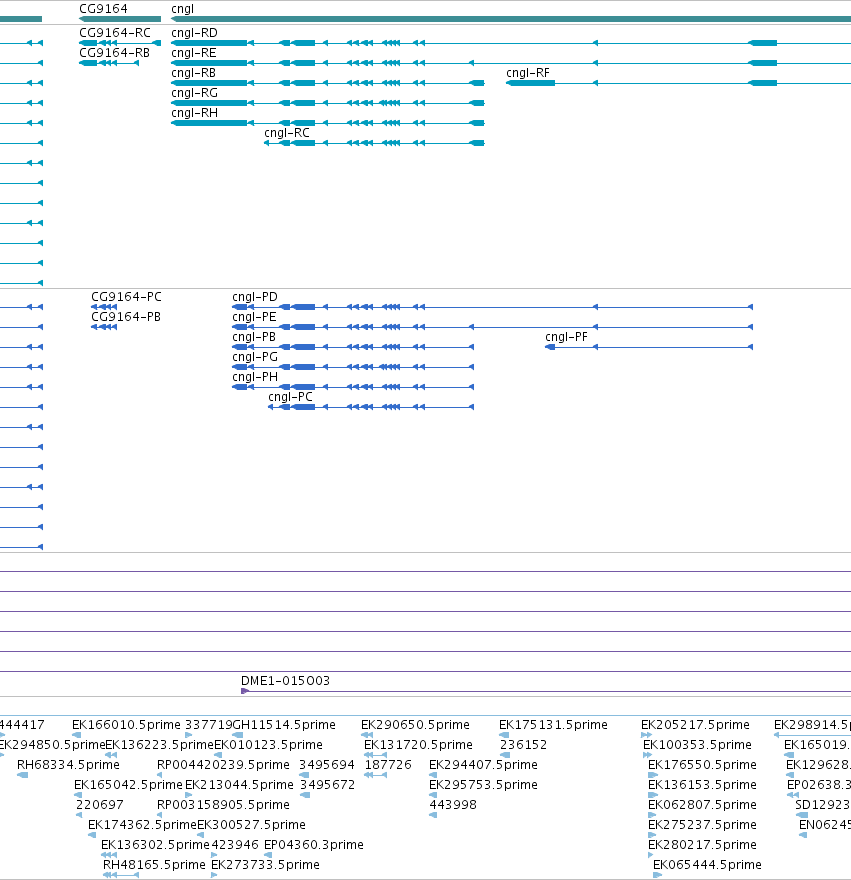Click the purple DME1-015003 start arrow
The image size is (851, 880).
coord(245,691)
